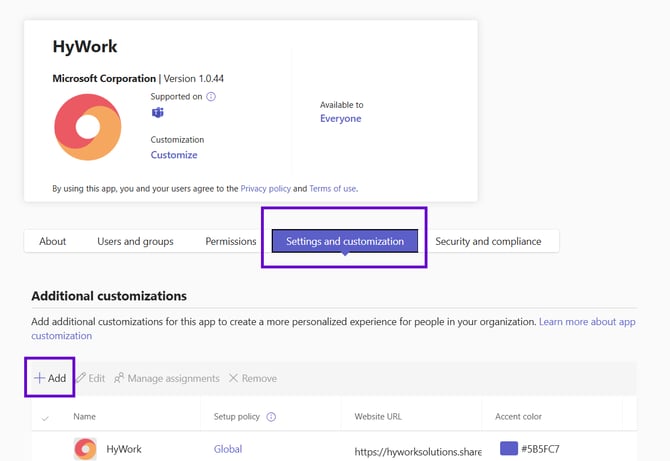
Task: Click the Setup policy info icon
Action: (x=271, y=417)
